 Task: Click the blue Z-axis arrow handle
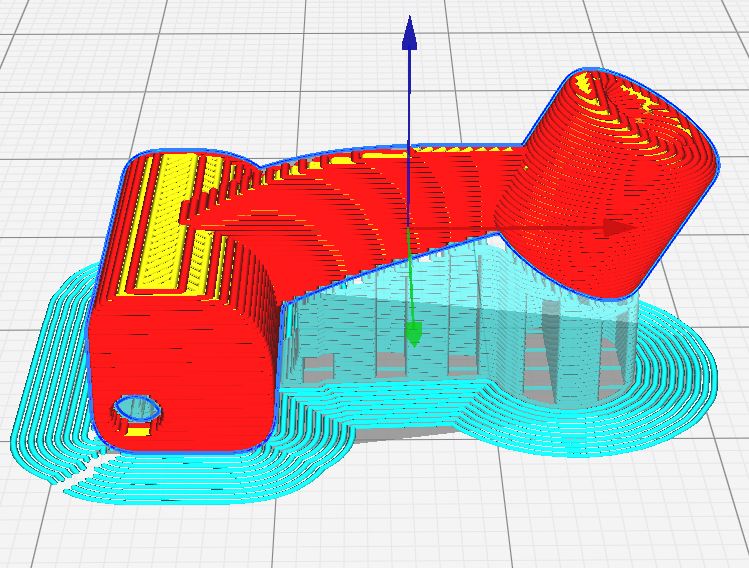point(409,33)
